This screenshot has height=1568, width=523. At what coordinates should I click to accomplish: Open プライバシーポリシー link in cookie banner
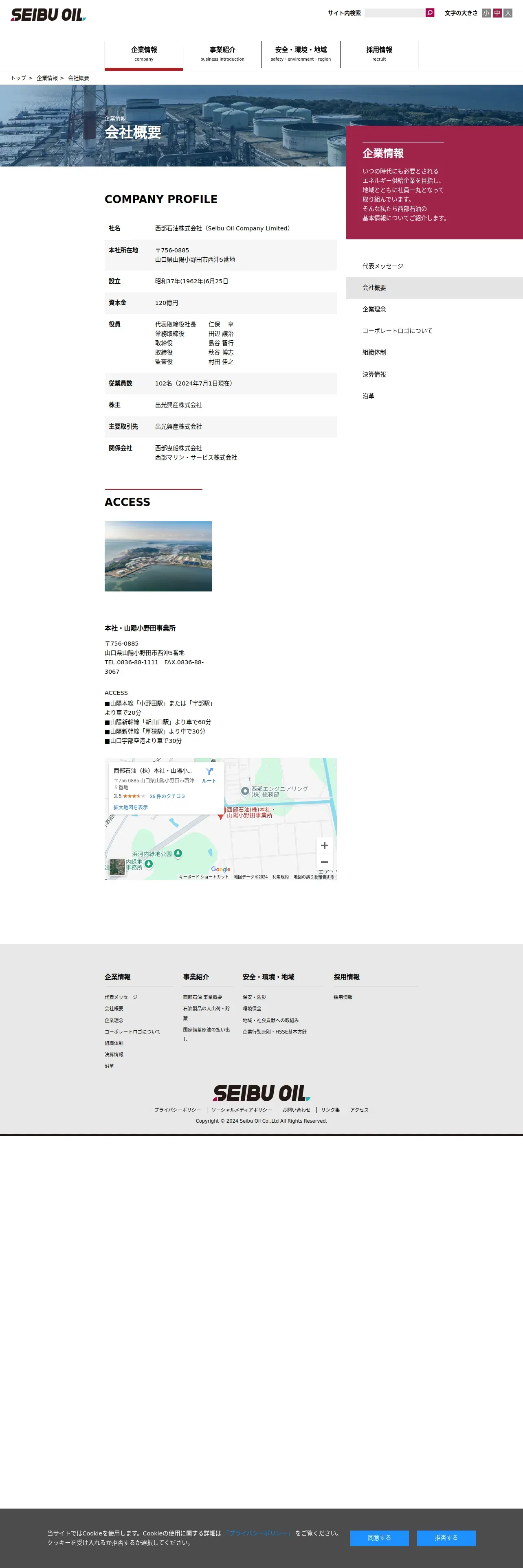tap(258, 1533)
